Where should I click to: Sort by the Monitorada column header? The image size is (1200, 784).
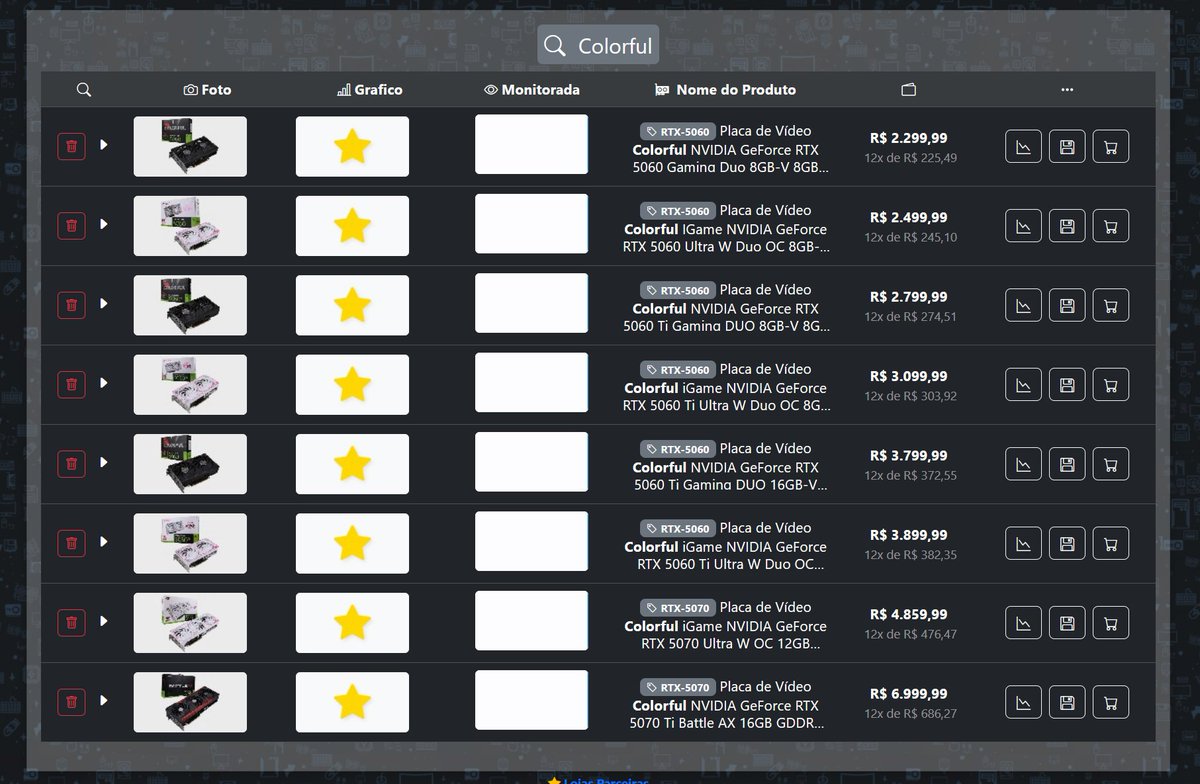531,90
